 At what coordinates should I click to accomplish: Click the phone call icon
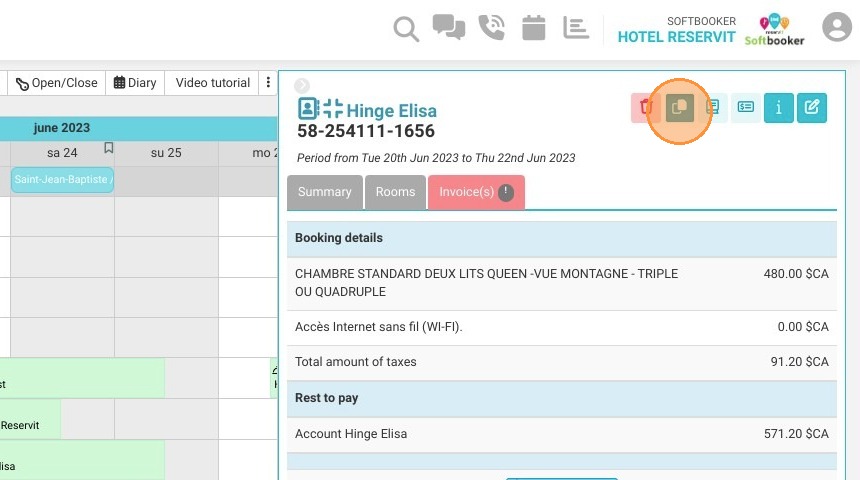tap(491, 27)
